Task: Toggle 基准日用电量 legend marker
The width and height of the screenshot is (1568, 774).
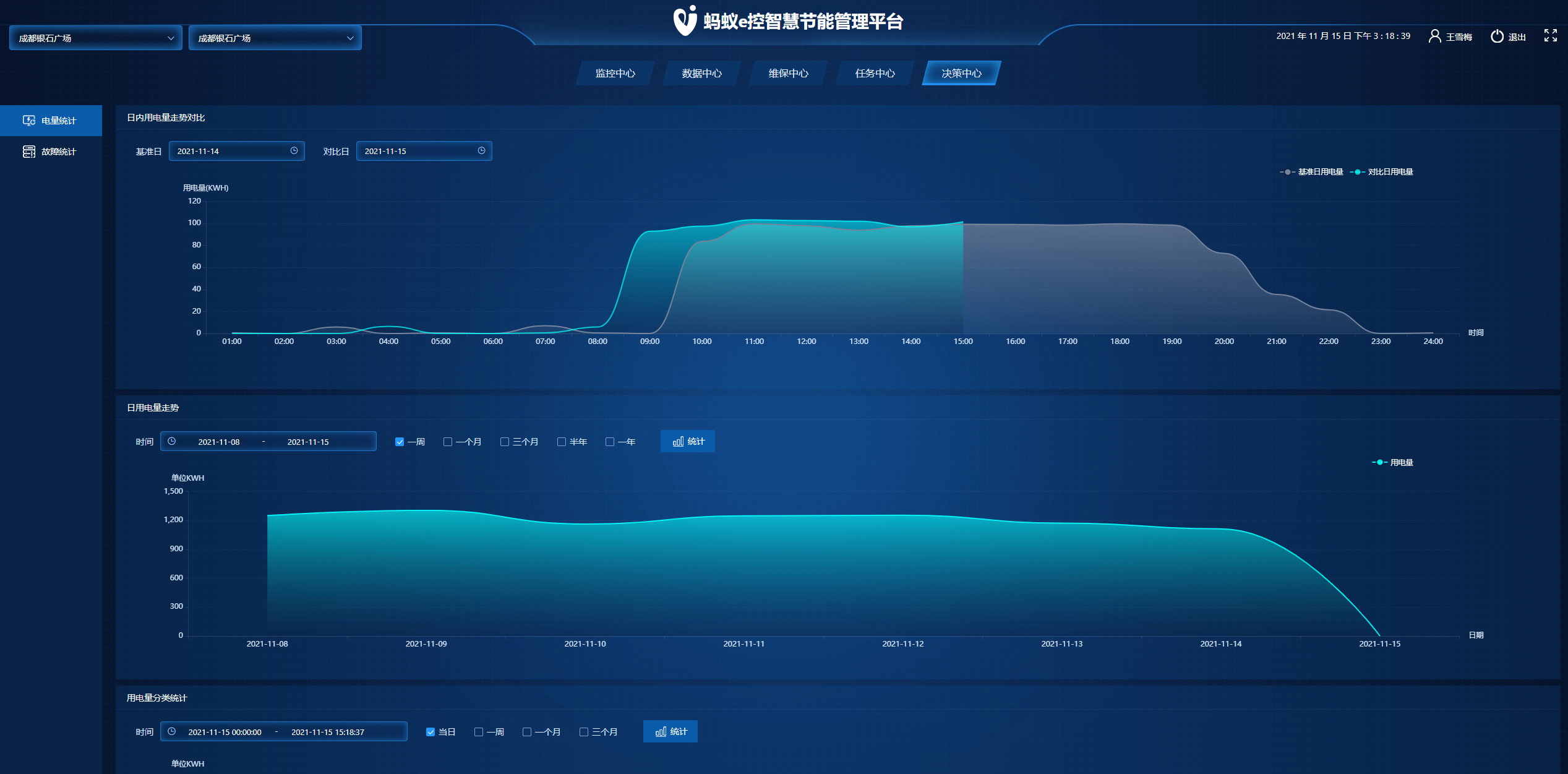Action: coord(1288,172)
